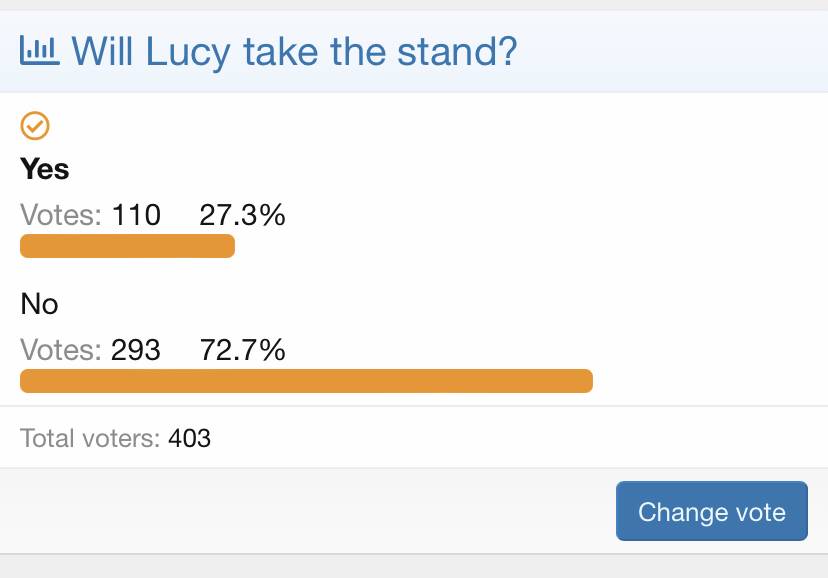The height and width of the screenshot is (578, 828).
Task: Click the 110 votes count for Yes
Action: (x=136, y=215)
